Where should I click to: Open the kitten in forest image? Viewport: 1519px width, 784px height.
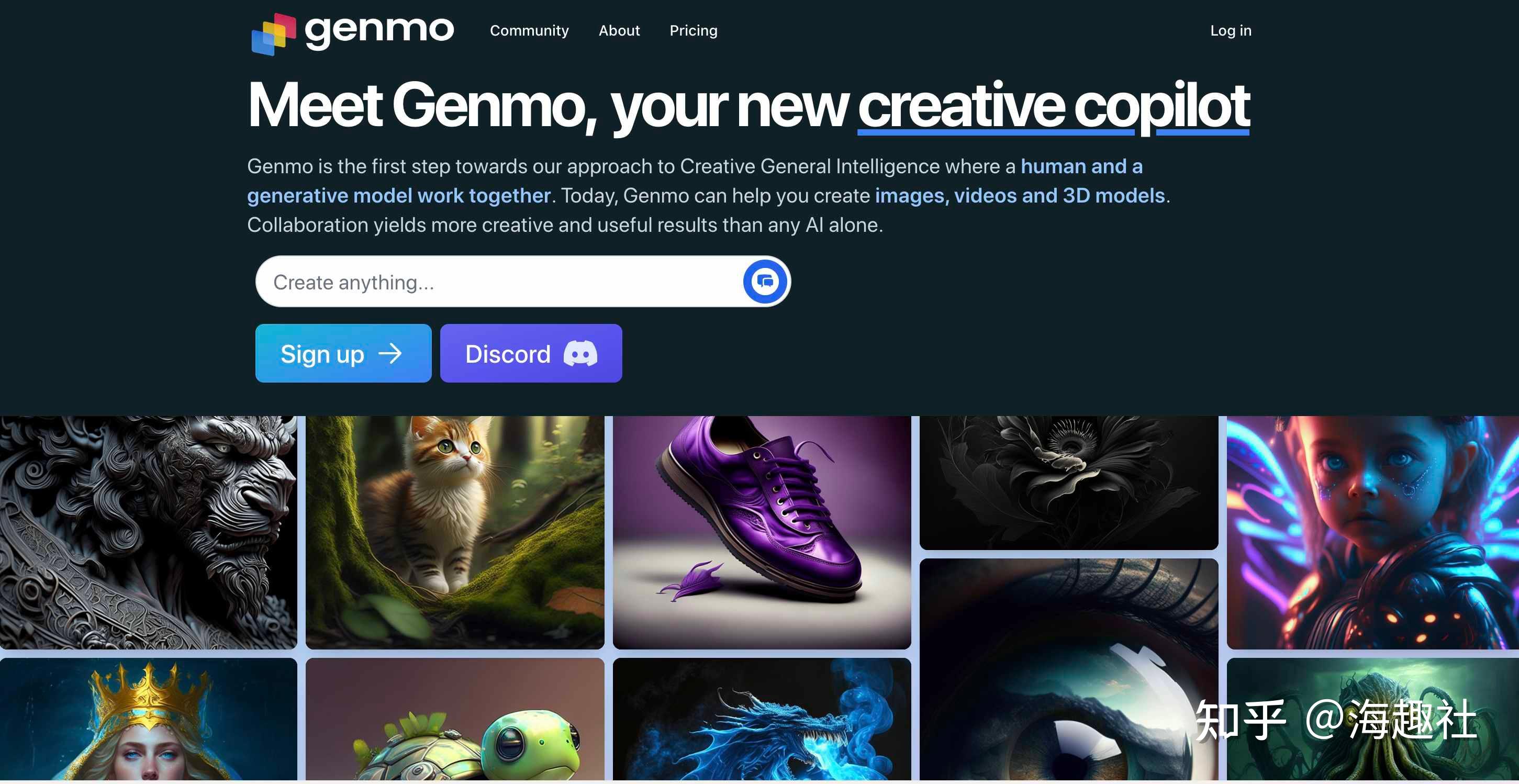(455, 532)
